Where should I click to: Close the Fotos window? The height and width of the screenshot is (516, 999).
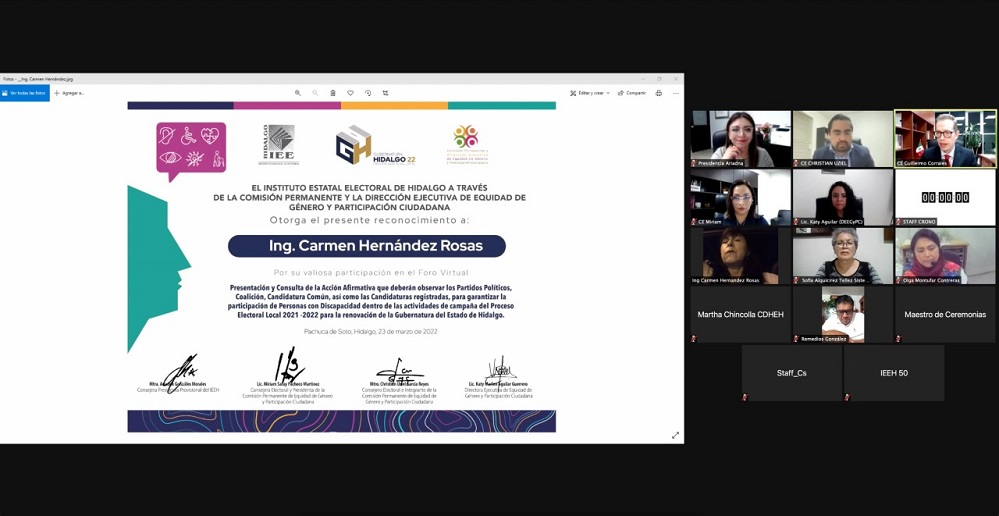click(676, 79)
